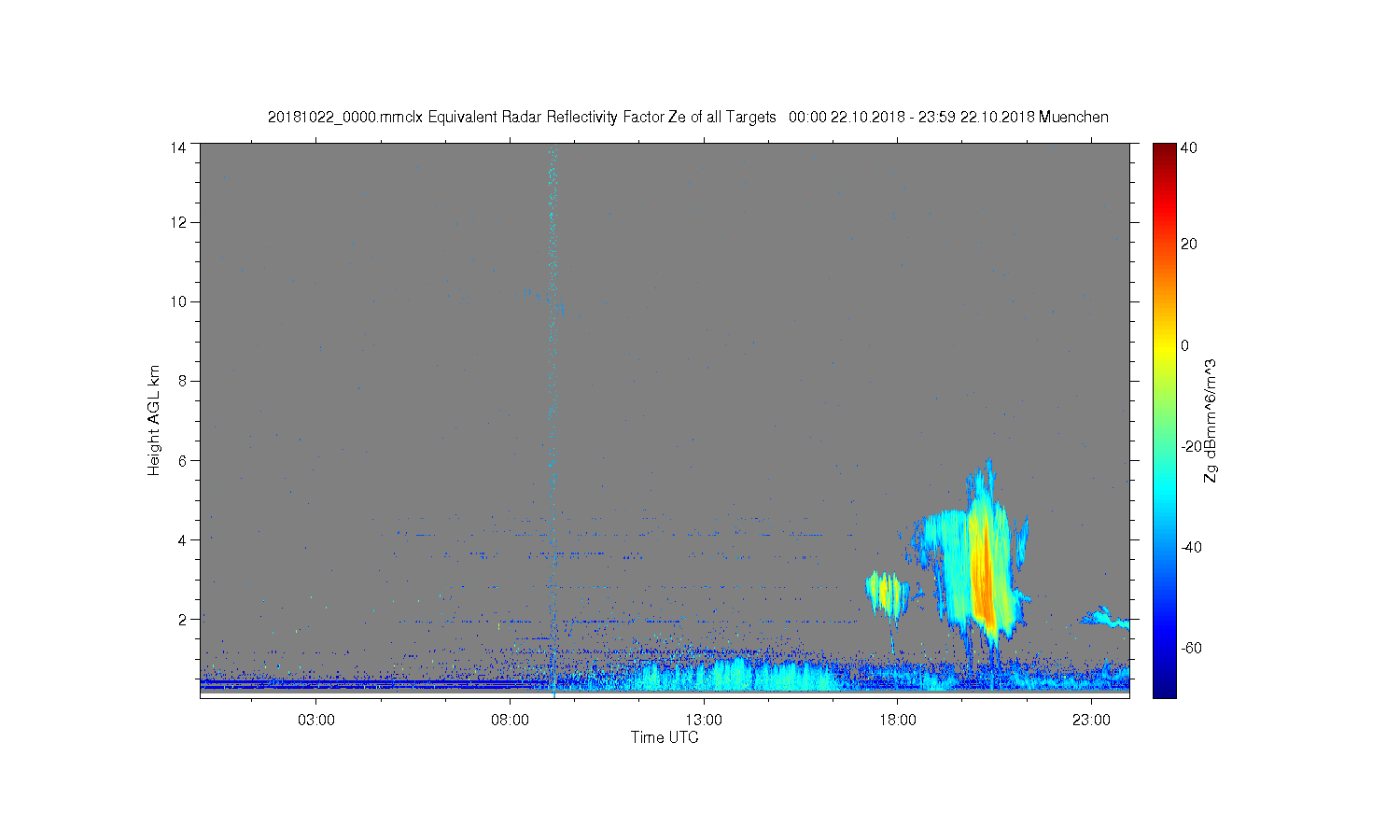Image resolution: width=1400 pixels, height=840 pixels.
Task: Click the colorbar label "Zg dBmm^6/m^3"
Action: [1211, 420]
